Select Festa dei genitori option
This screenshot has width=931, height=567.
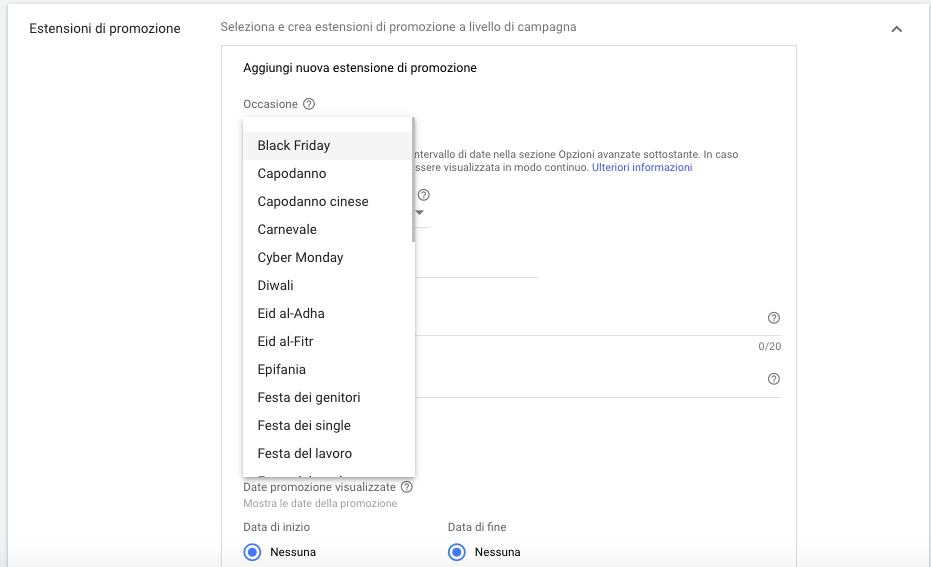(x=309, y=397)
